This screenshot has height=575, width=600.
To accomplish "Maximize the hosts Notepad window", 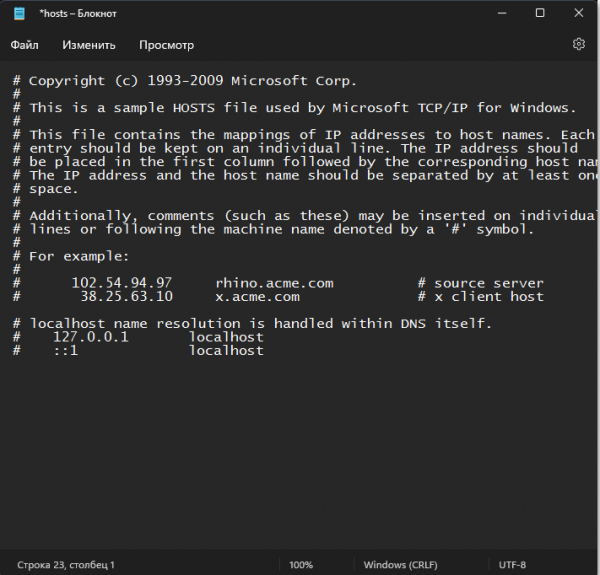I will 540,13.
